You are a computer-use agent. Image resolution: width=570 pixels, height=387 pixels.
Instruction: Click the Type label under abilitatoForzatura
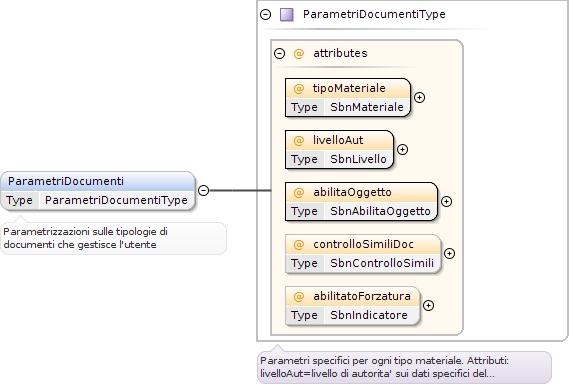304,315
